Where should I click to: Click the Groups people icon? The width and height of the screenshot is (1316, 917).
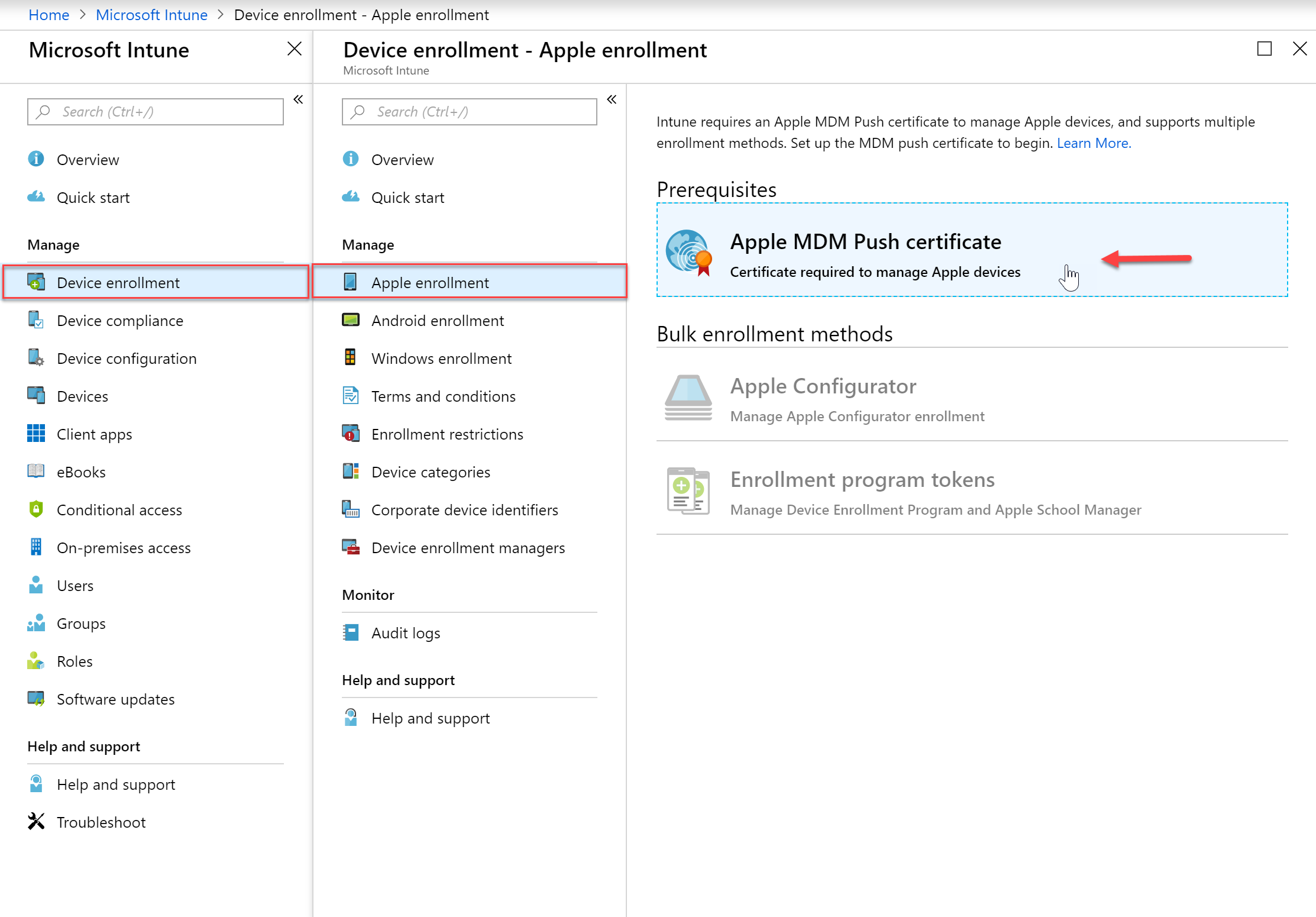[x=36, y=623]
